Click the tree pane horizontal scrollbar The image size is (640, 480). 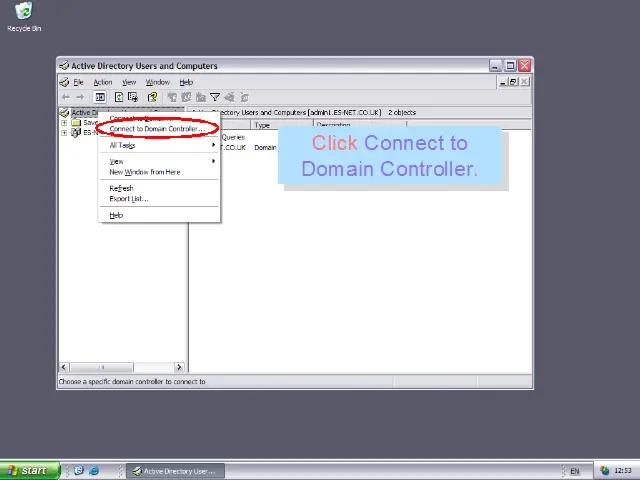tap(122, 367)
